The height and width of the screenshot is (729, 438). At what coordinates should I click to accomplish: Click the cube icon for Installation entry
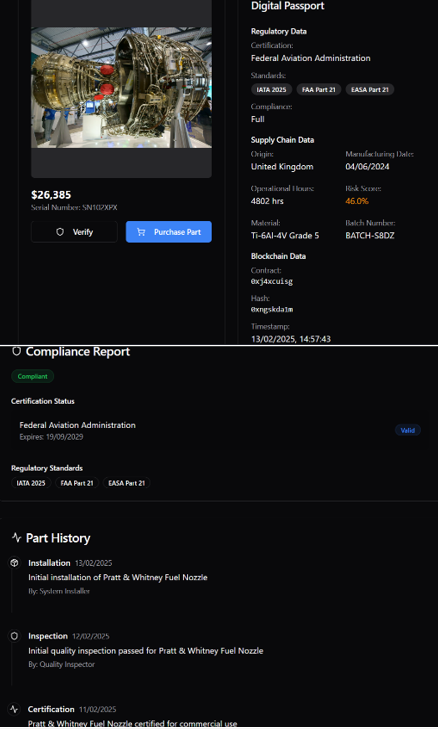click(x=14, y=563)
